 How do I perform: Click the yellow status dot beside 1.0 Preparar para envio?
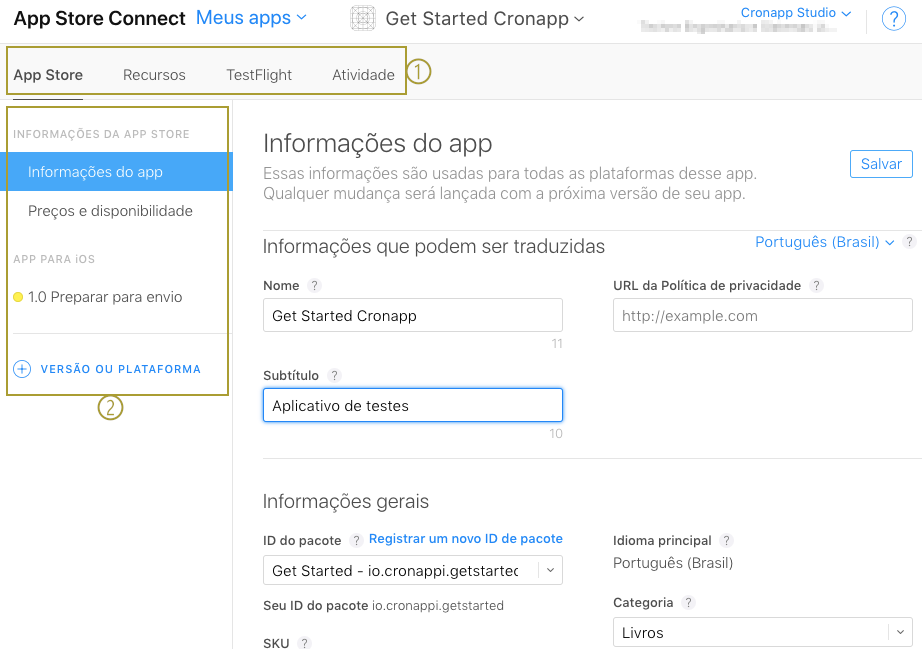coord(18,297)
